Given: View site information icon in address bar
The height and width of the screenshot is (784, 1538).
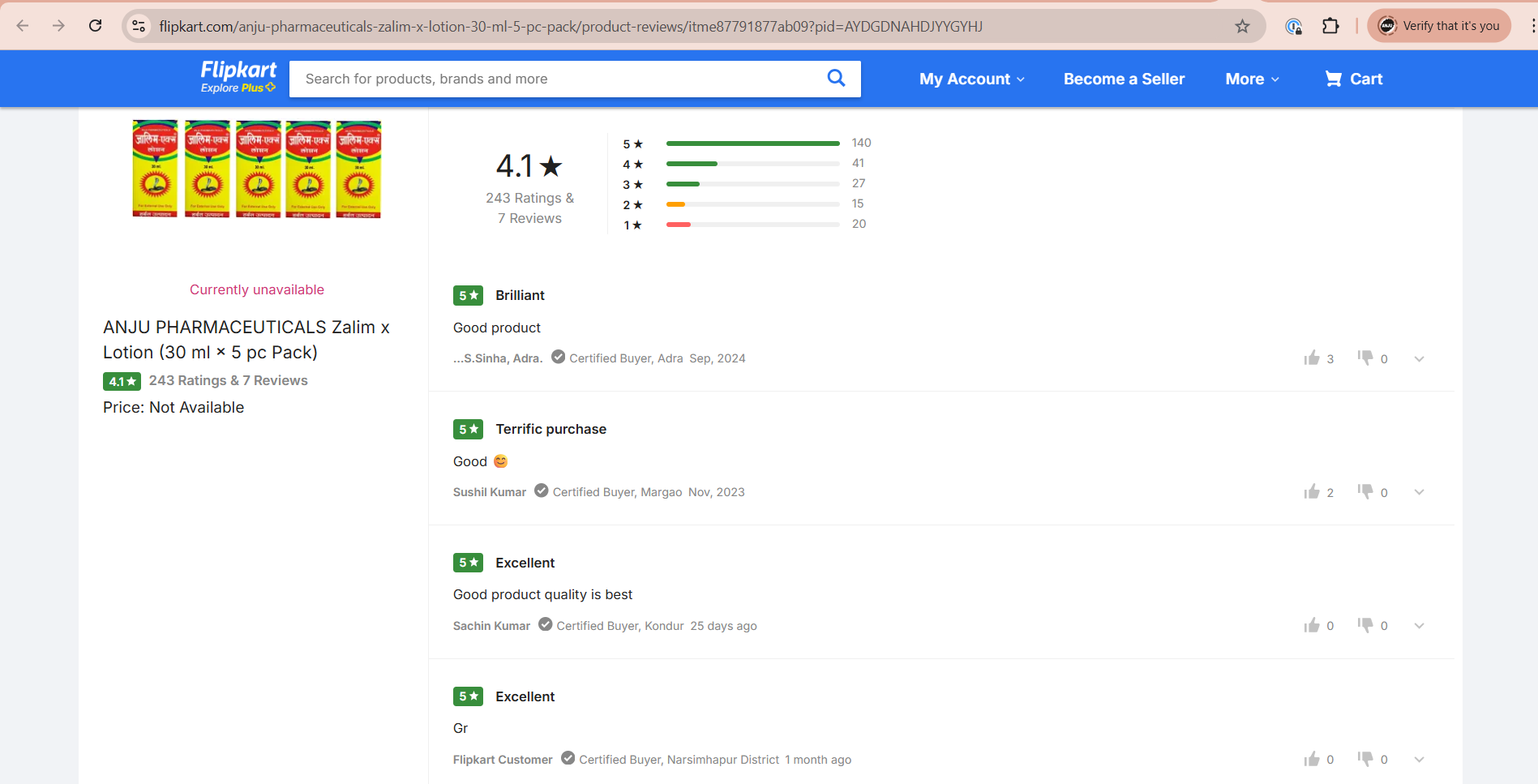Looking at the screenshot, I should click(139, 26).
